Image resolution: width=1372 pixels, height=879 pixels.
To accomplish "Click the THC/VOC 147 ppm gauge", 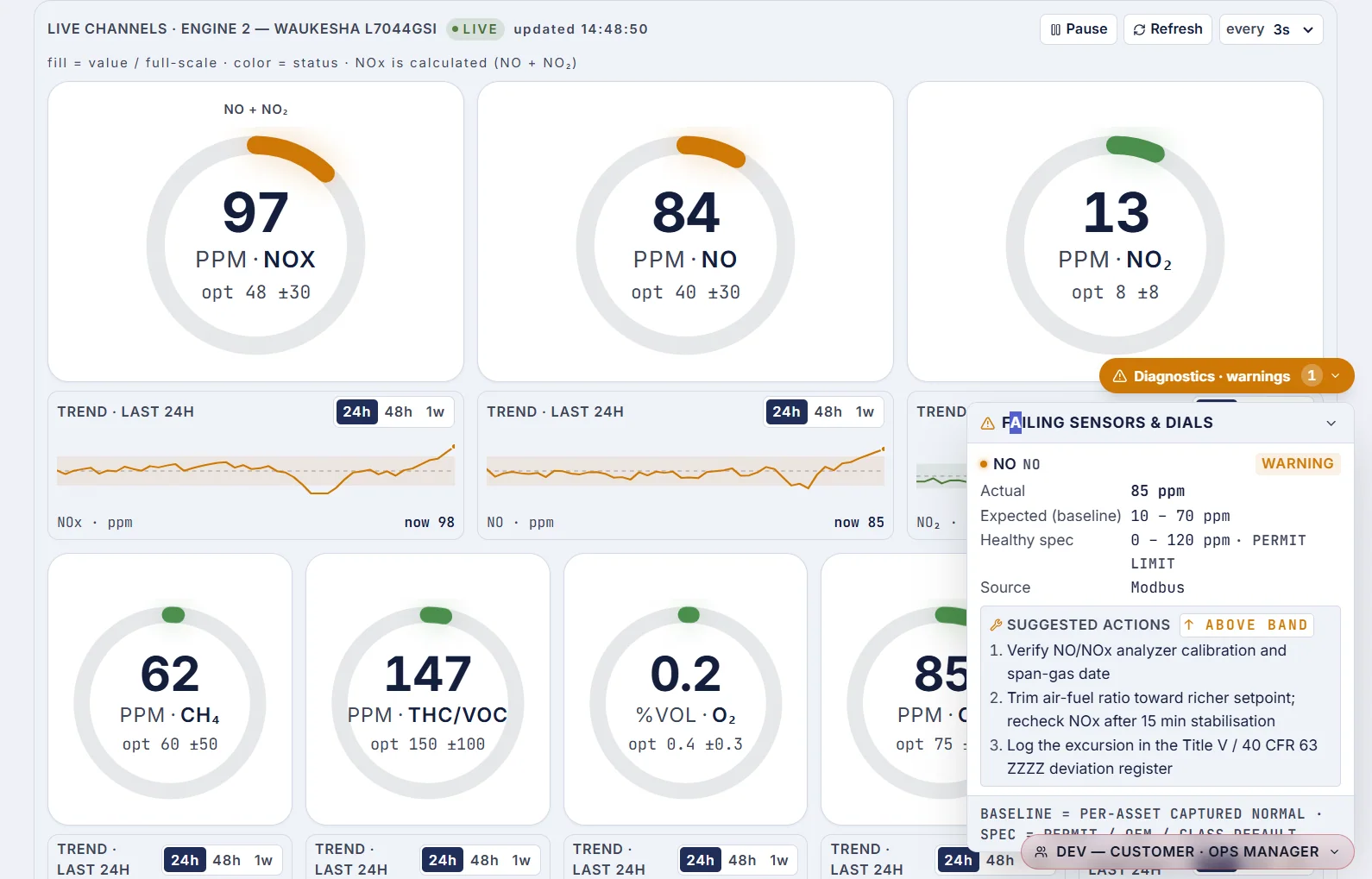I will [x=428, y=703].
